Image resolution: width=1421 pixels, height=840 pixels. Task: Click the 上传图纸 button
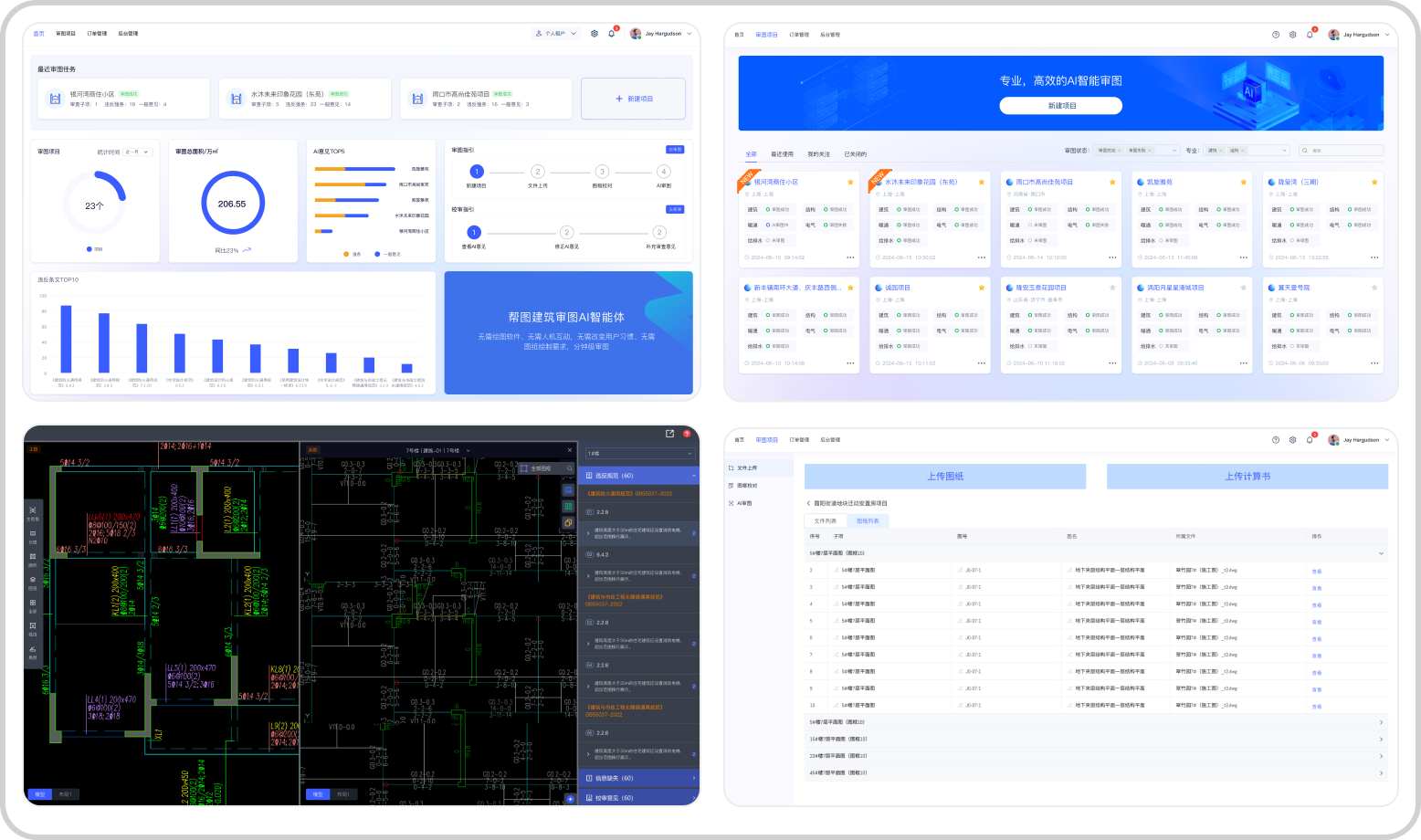tap(945, 477)
